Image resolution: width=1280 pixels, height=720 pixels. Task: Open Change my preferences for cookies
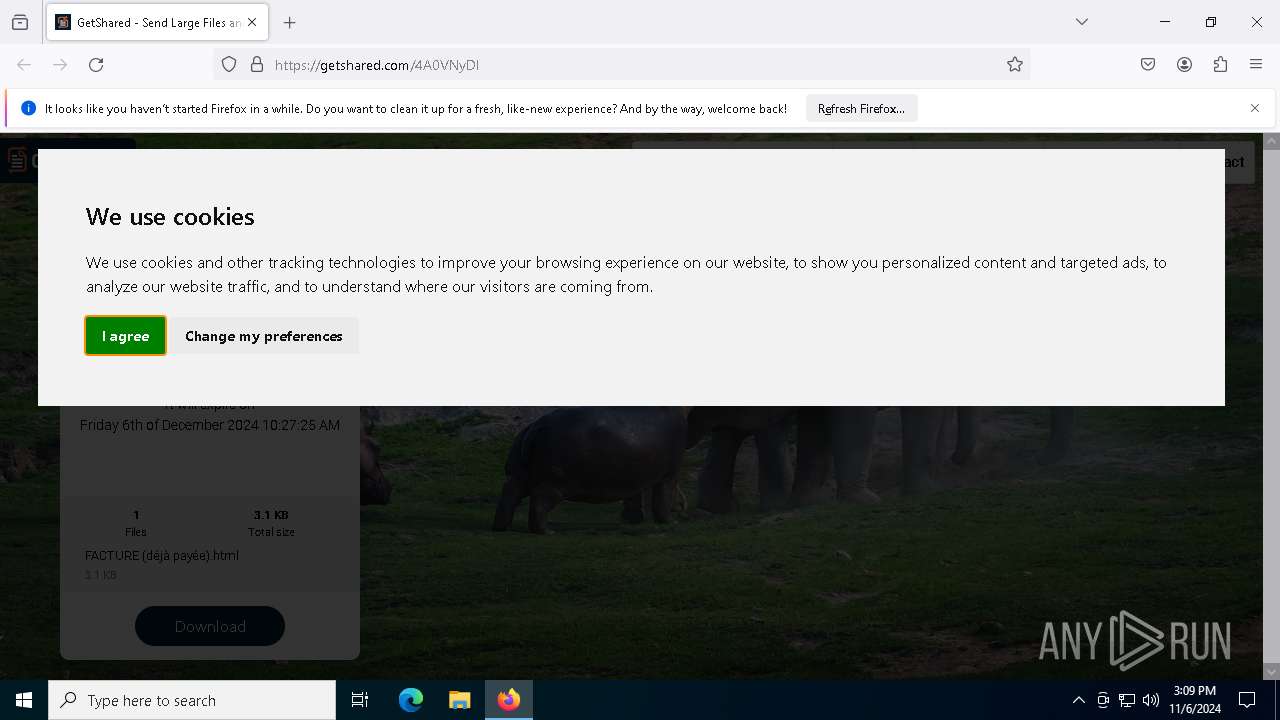coord(264,336)
